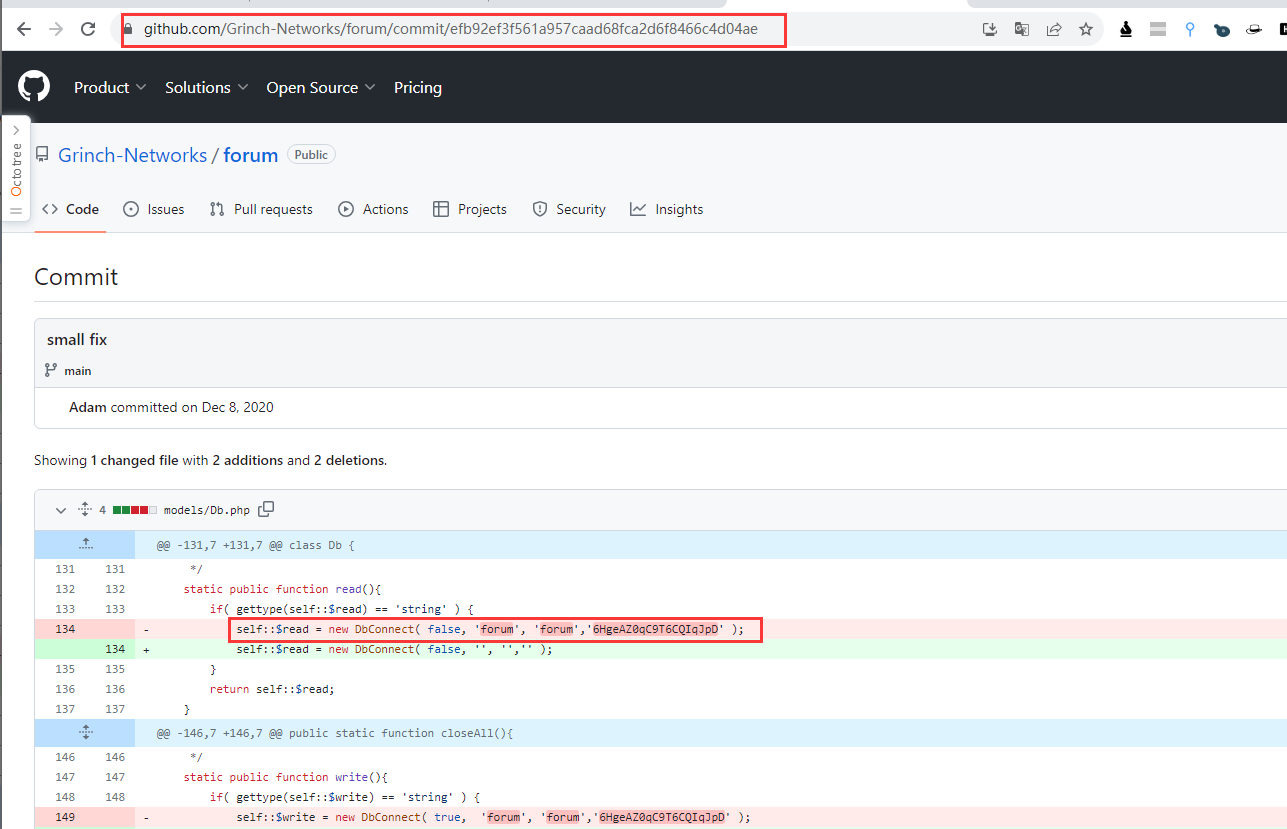Viewport: 1287px width, 829px height.
Task: Open the Pull requests tab
Action: tap(261, 209)
